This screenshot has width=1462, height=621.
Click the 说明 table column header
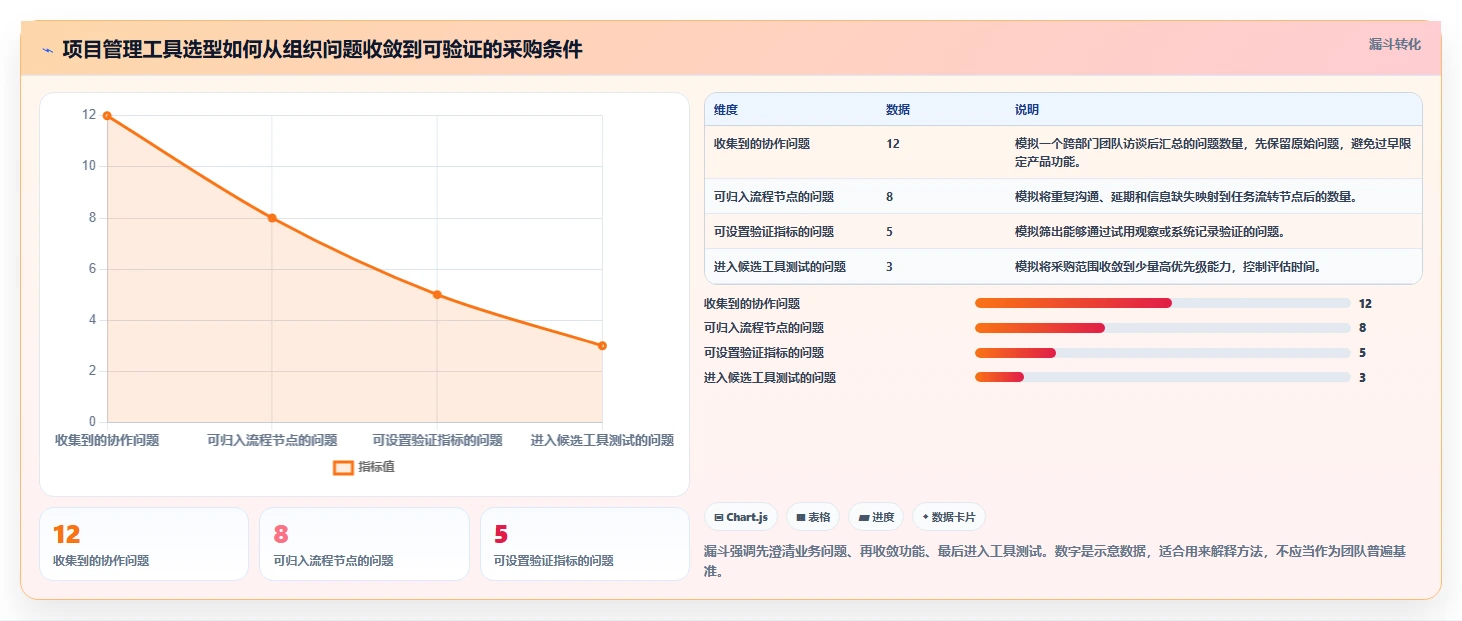(1027, 109)
